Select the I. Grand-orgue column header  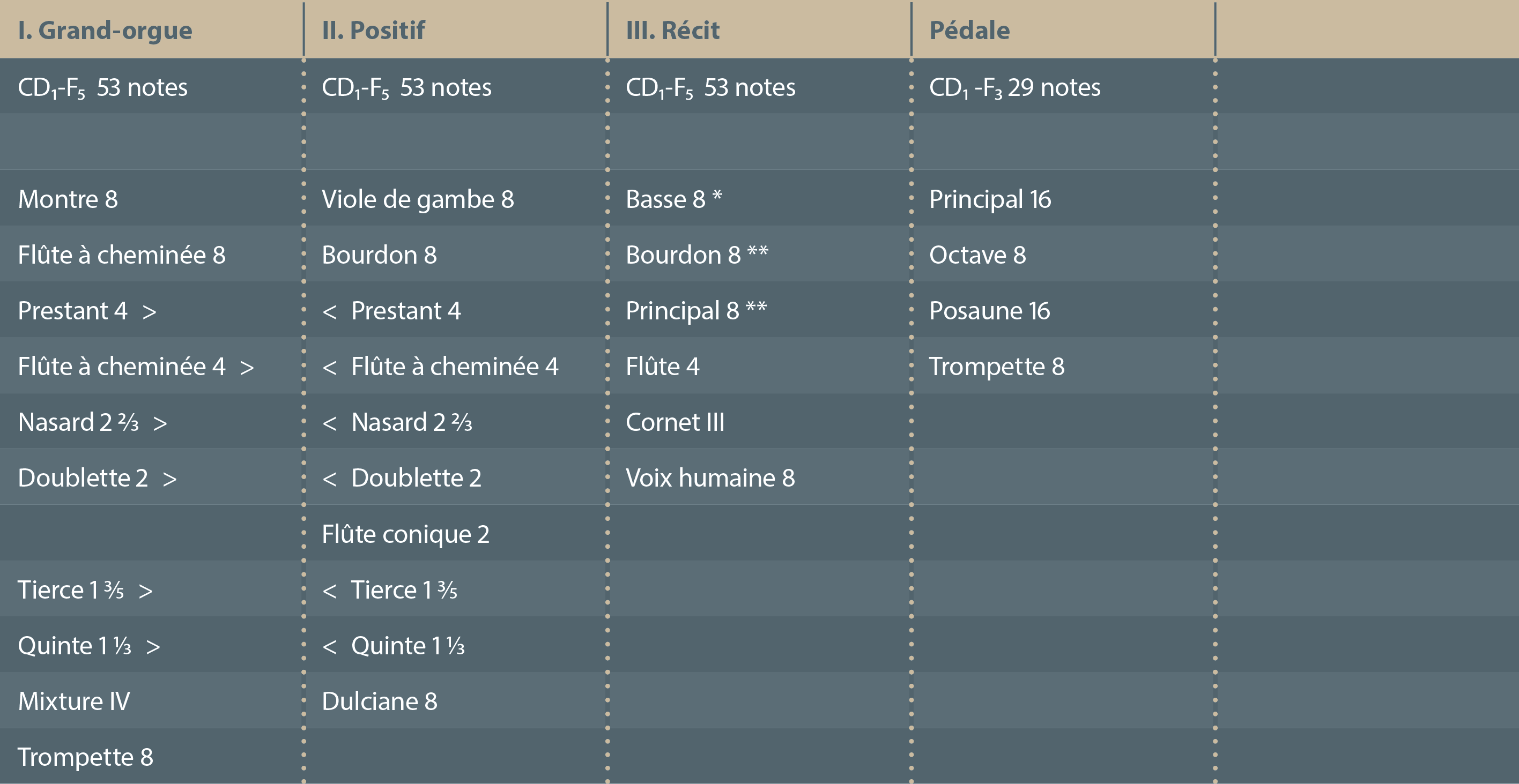click(105, 30)
